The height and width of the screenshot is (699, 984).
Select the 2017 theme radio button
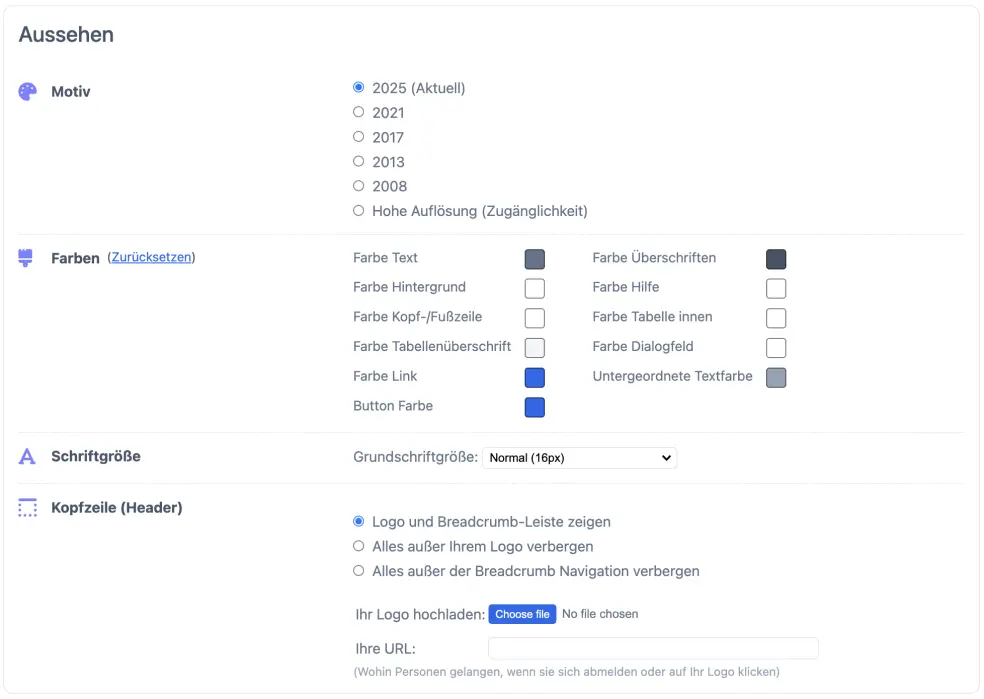click(x=359, y=137)
